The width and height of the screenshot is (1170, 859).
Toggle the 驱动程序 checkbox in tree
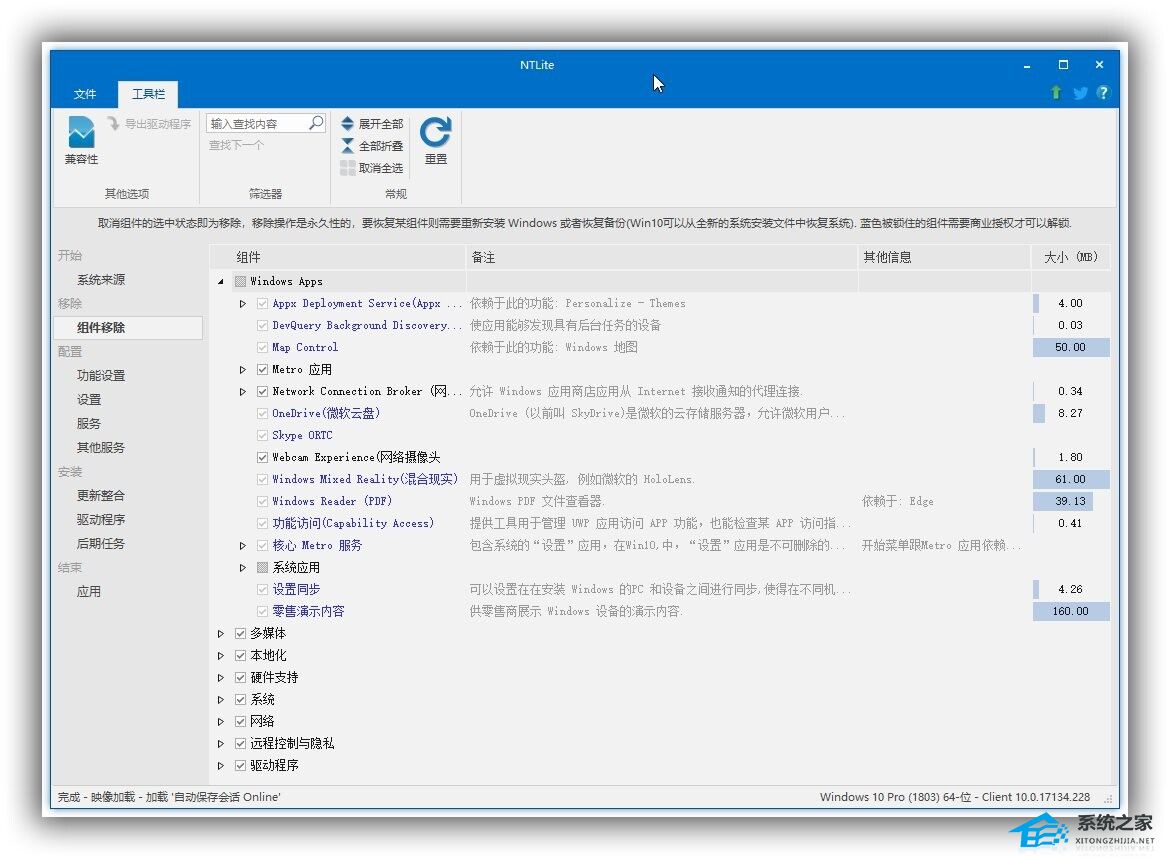240,766
